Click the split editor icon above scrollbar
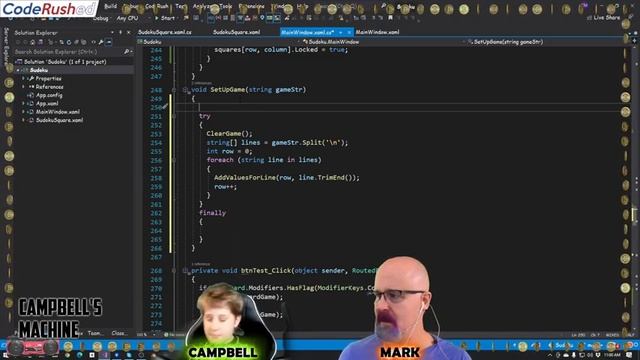Image resolution: width=640 pixels, height=360 pixels. click(635, 41)
